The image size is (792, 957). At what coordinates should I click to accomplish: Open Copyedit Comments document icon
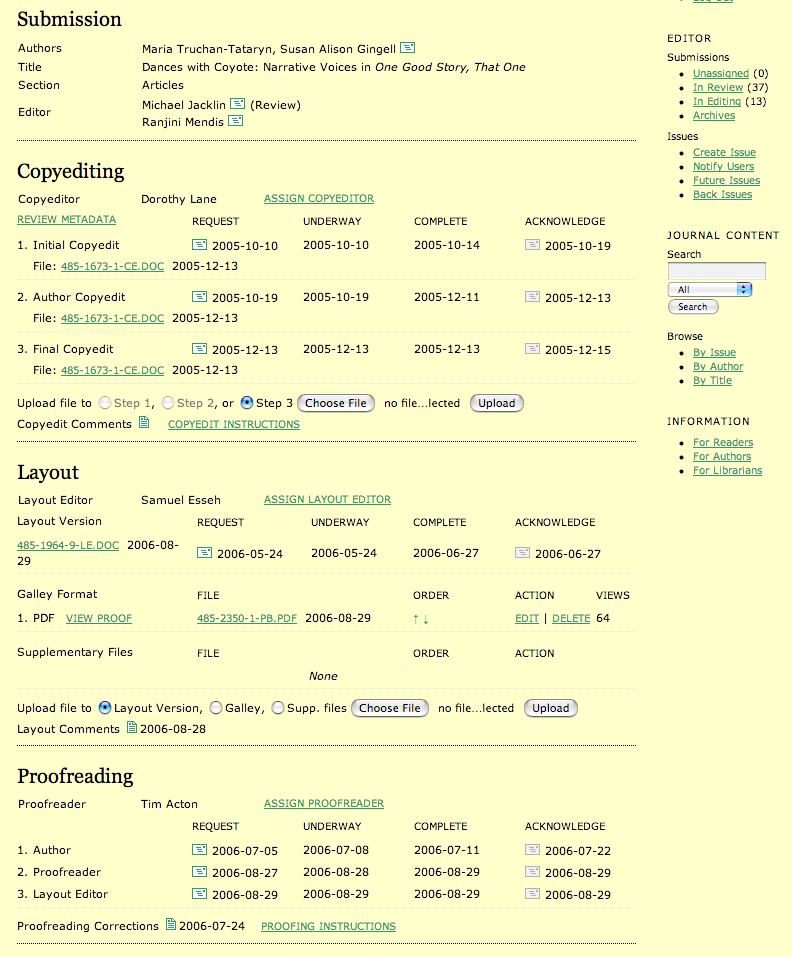click(144, 422)
